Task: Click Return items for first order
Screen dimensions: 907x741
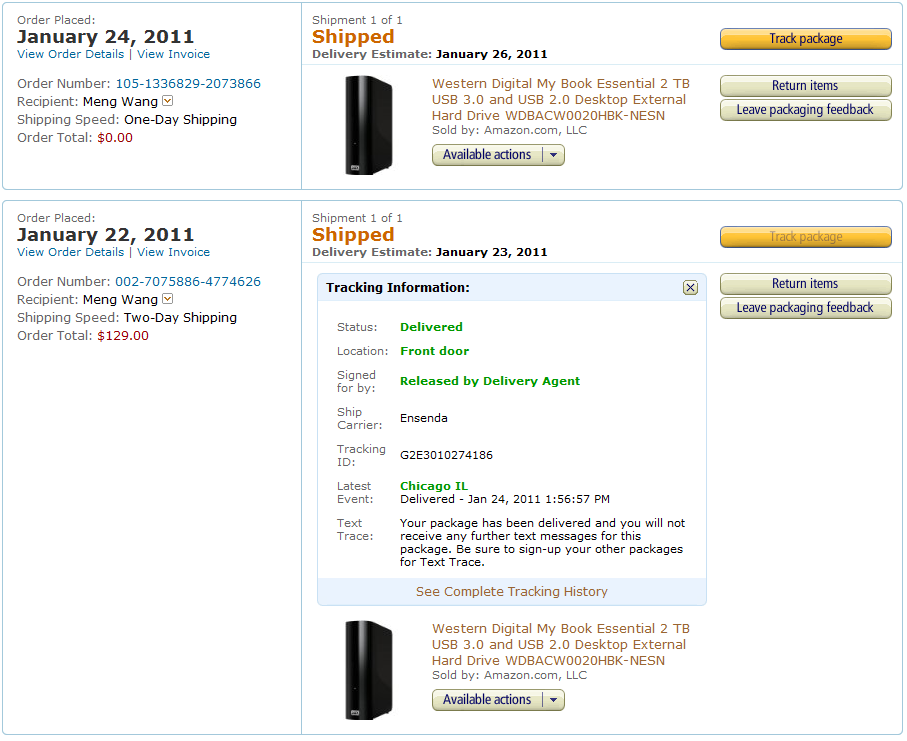Action: [x=805, y=86]
